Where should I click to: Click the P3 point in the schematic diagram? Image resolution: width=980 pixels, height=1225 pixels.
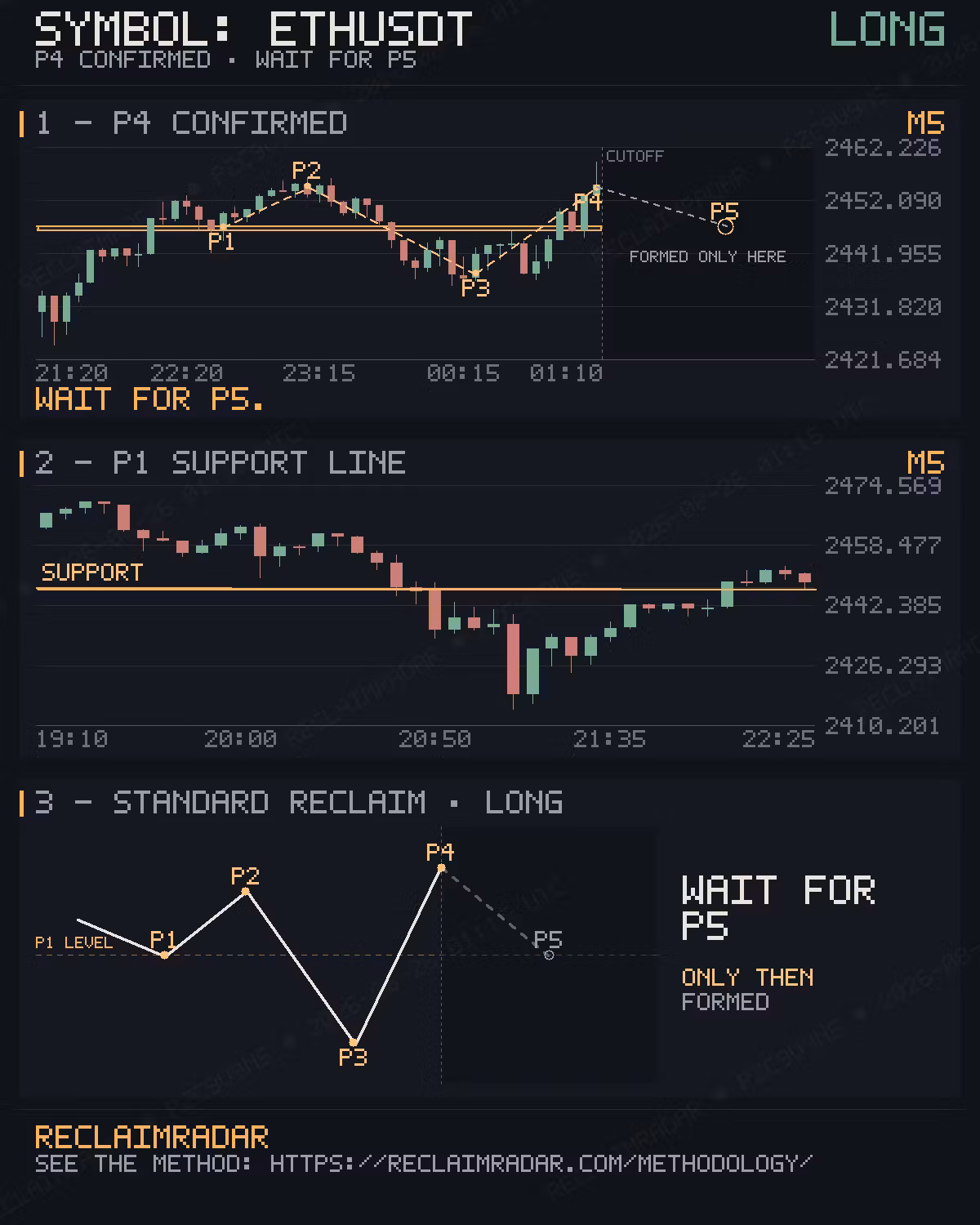point(353,1042)
